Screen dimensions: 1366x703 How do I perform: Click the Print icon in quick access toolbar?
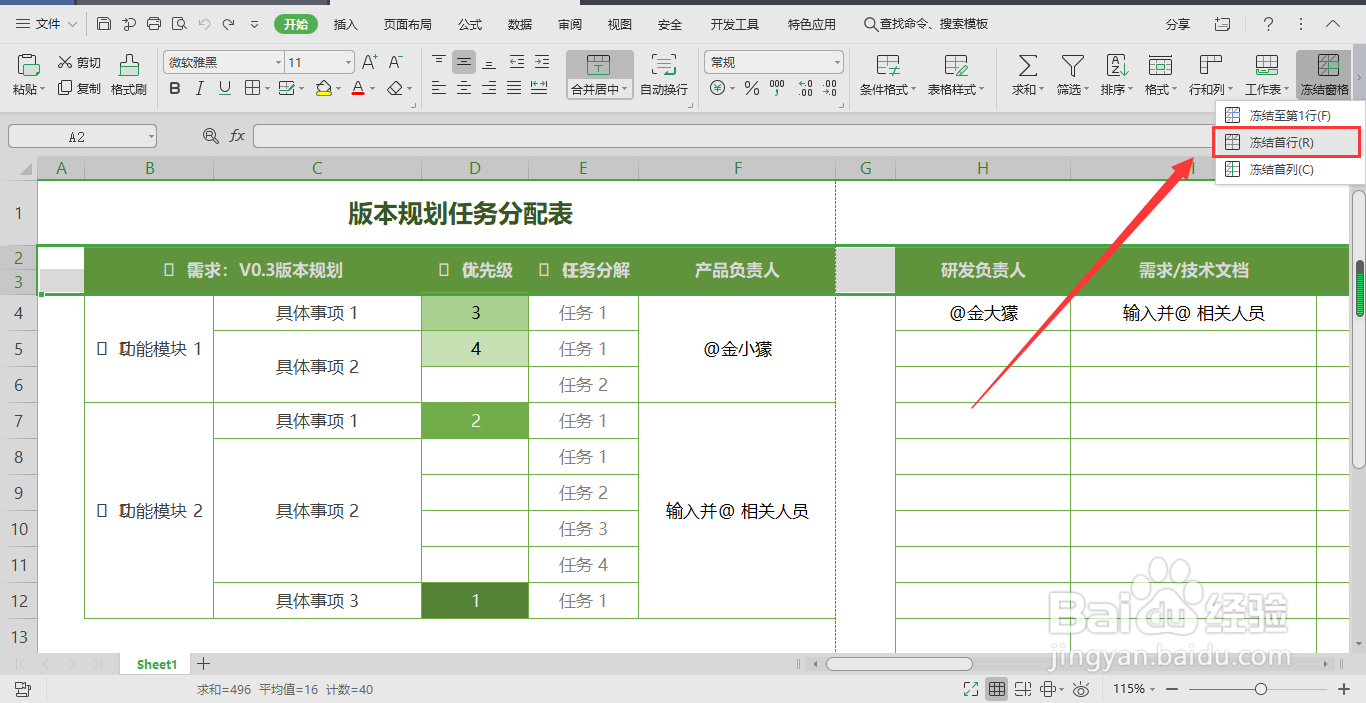153,24
